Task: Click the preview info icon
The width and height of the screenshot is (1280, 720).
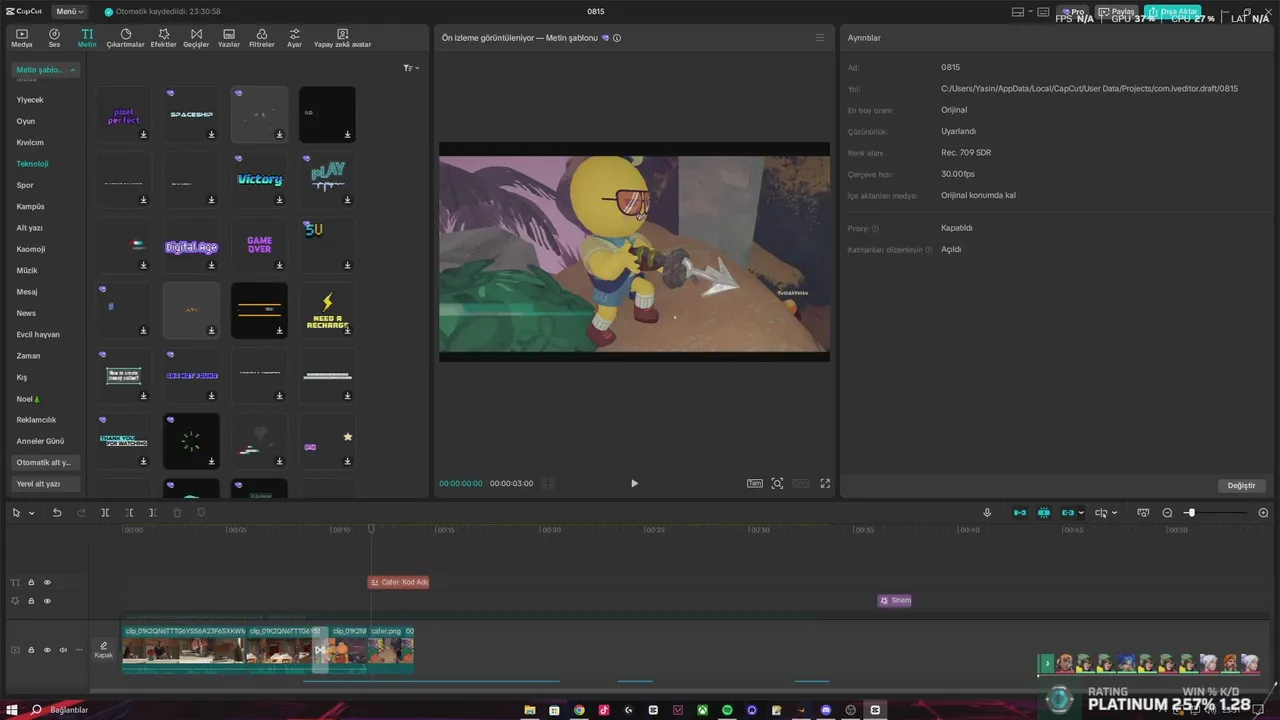Action: click(x=617, y=38)
